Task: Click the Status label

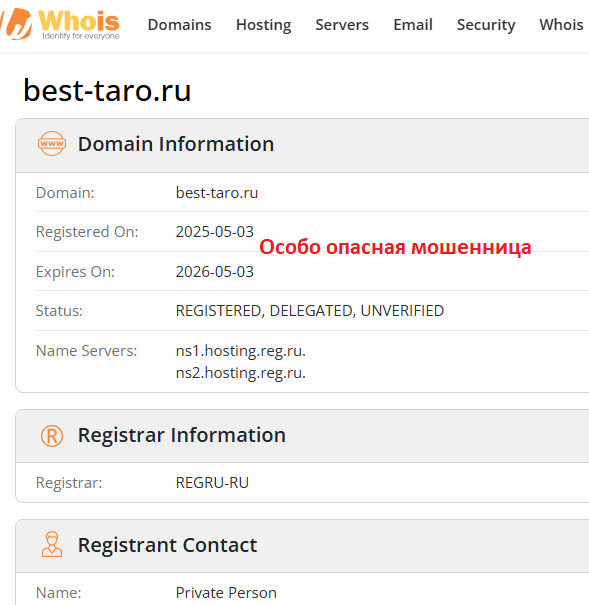Action: tap(59, 311)
